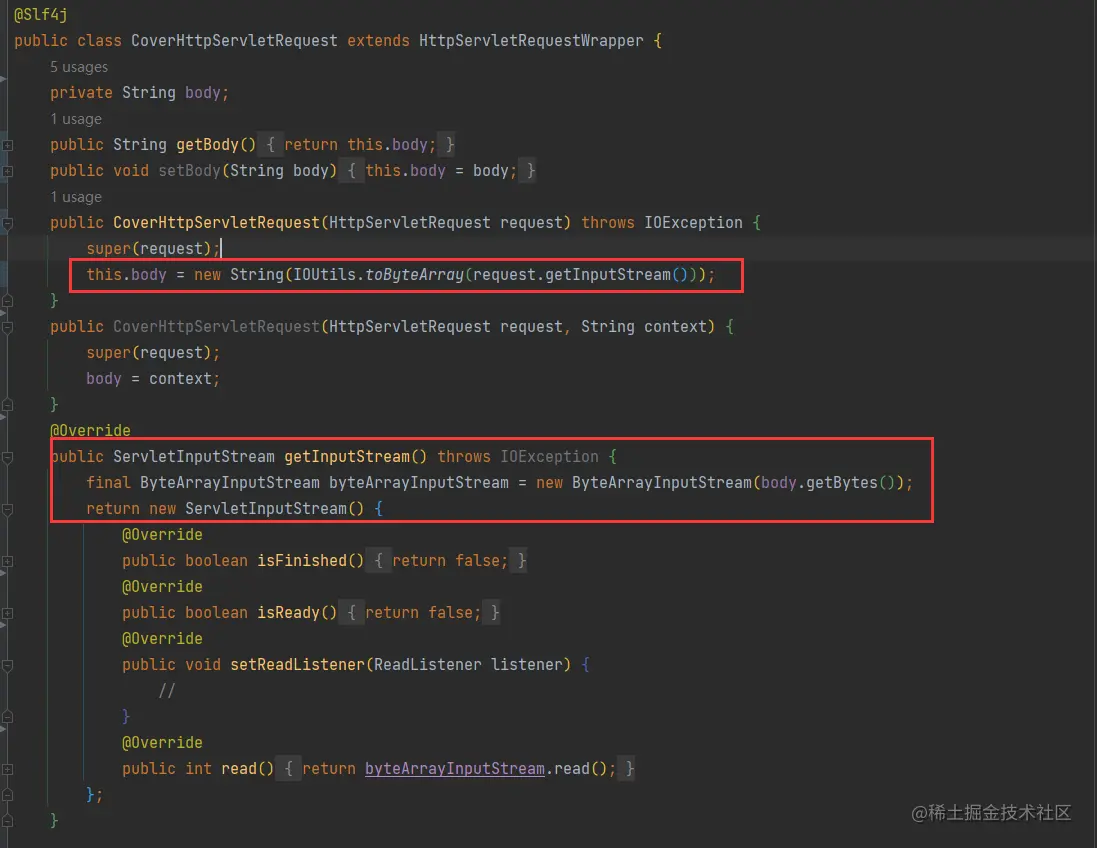
Task: Click the byteArrayInputStream variable in final declaration
Action: pyautogui.click(x=419, y=483)
